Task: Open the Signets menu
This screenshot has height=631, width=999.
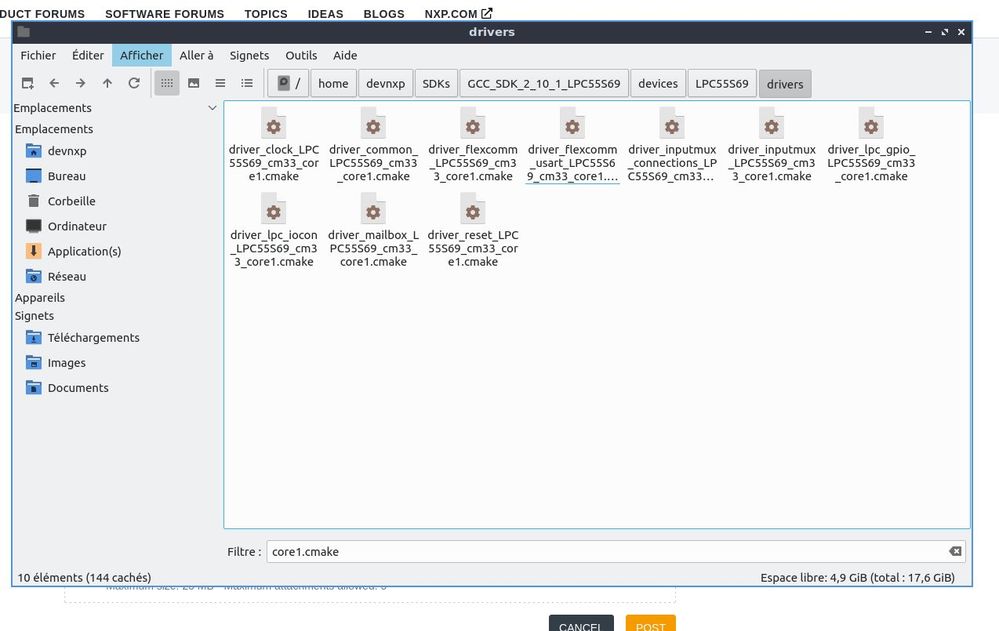Action: (249, 55)
